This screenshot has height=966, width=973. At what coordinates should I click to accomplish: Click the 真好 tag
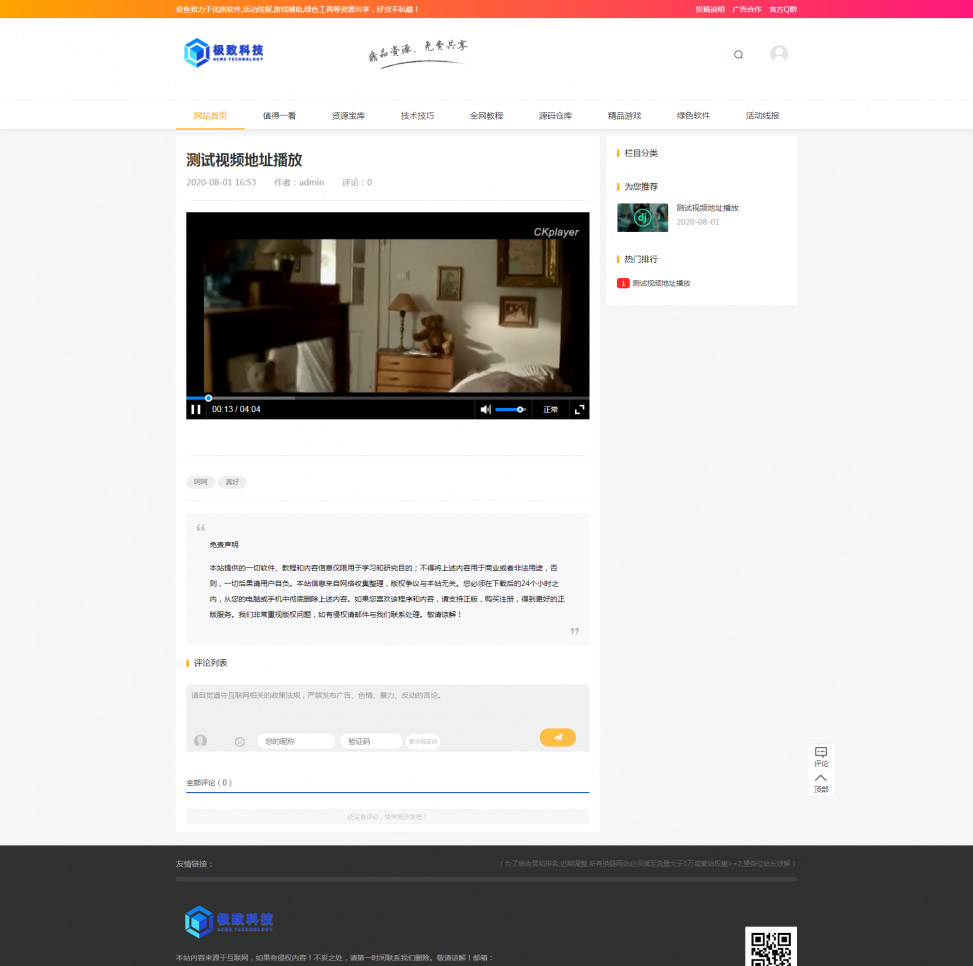(x=232, y=482)
